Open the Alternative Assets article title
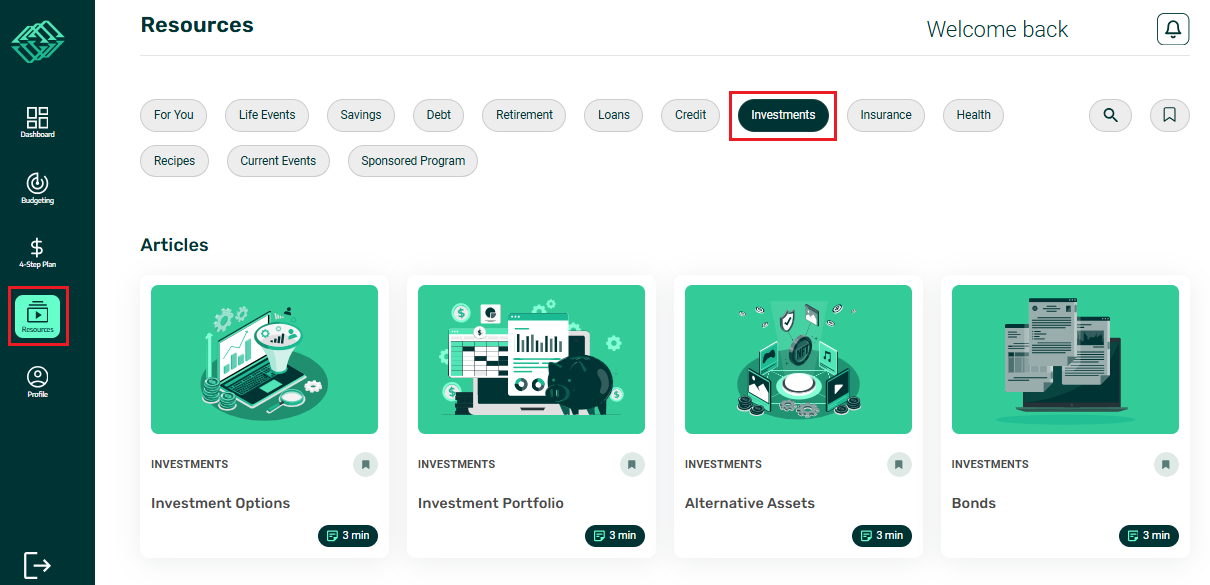The width and height of the screenshot is (1210, 585). pos(749,503)
